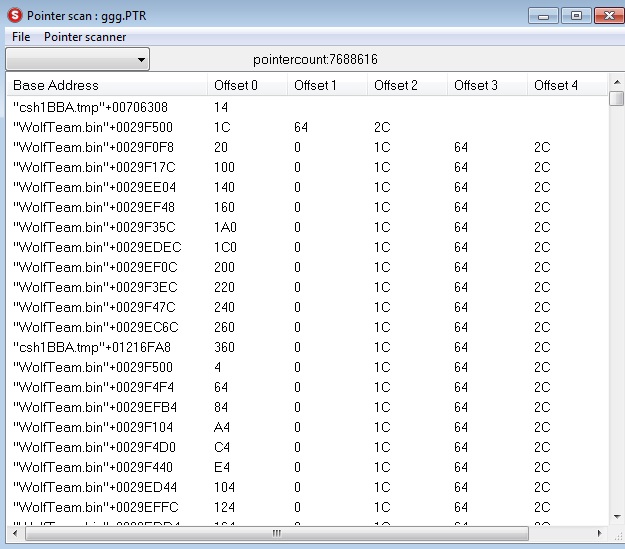The image size is (625, 549).
Task: Select row "WolfTeam.bin"+0029EE04
Action: (x=307, y=187)
